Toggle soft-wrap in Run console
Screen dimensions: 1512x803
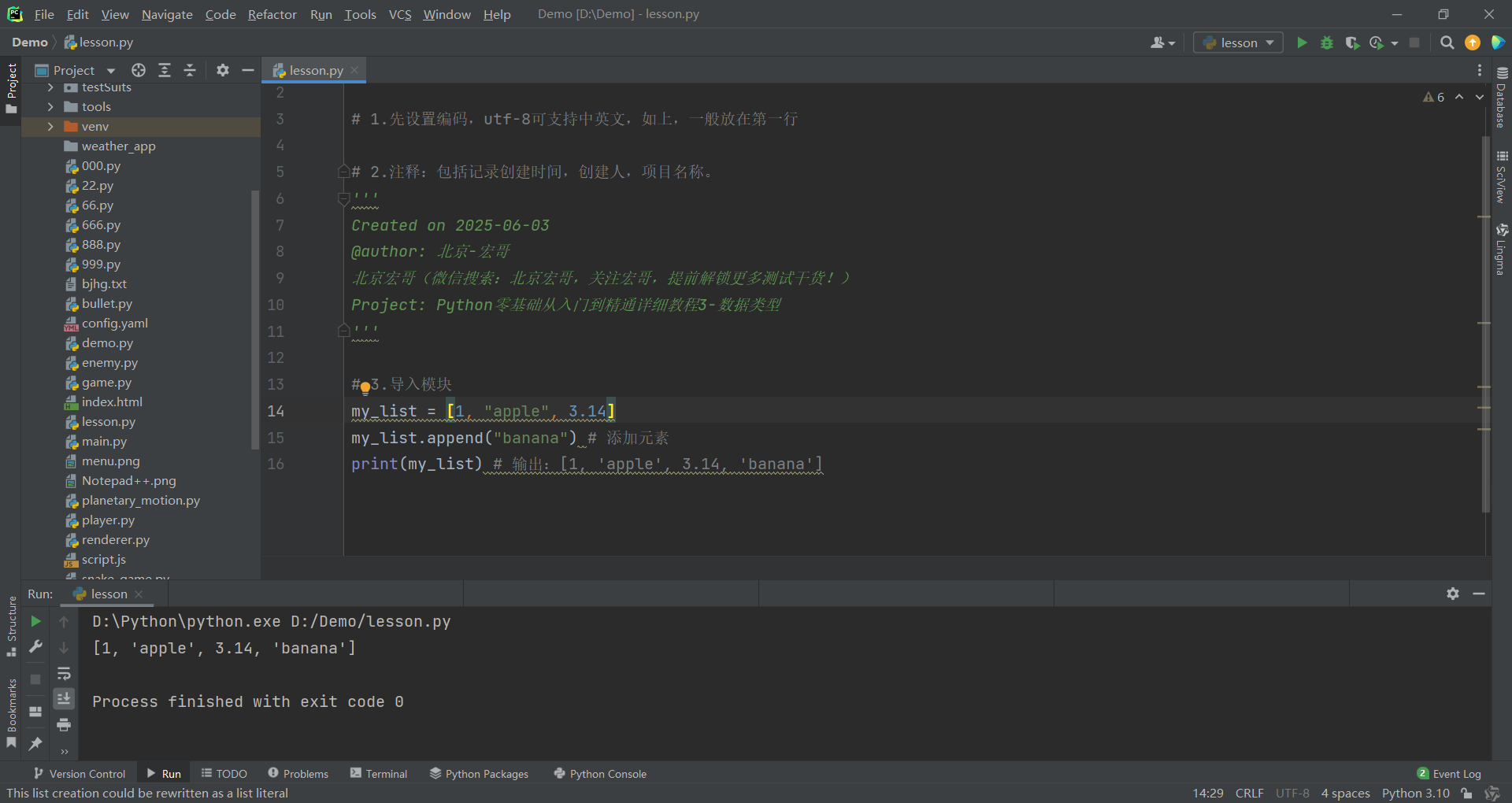click(64, 673)
